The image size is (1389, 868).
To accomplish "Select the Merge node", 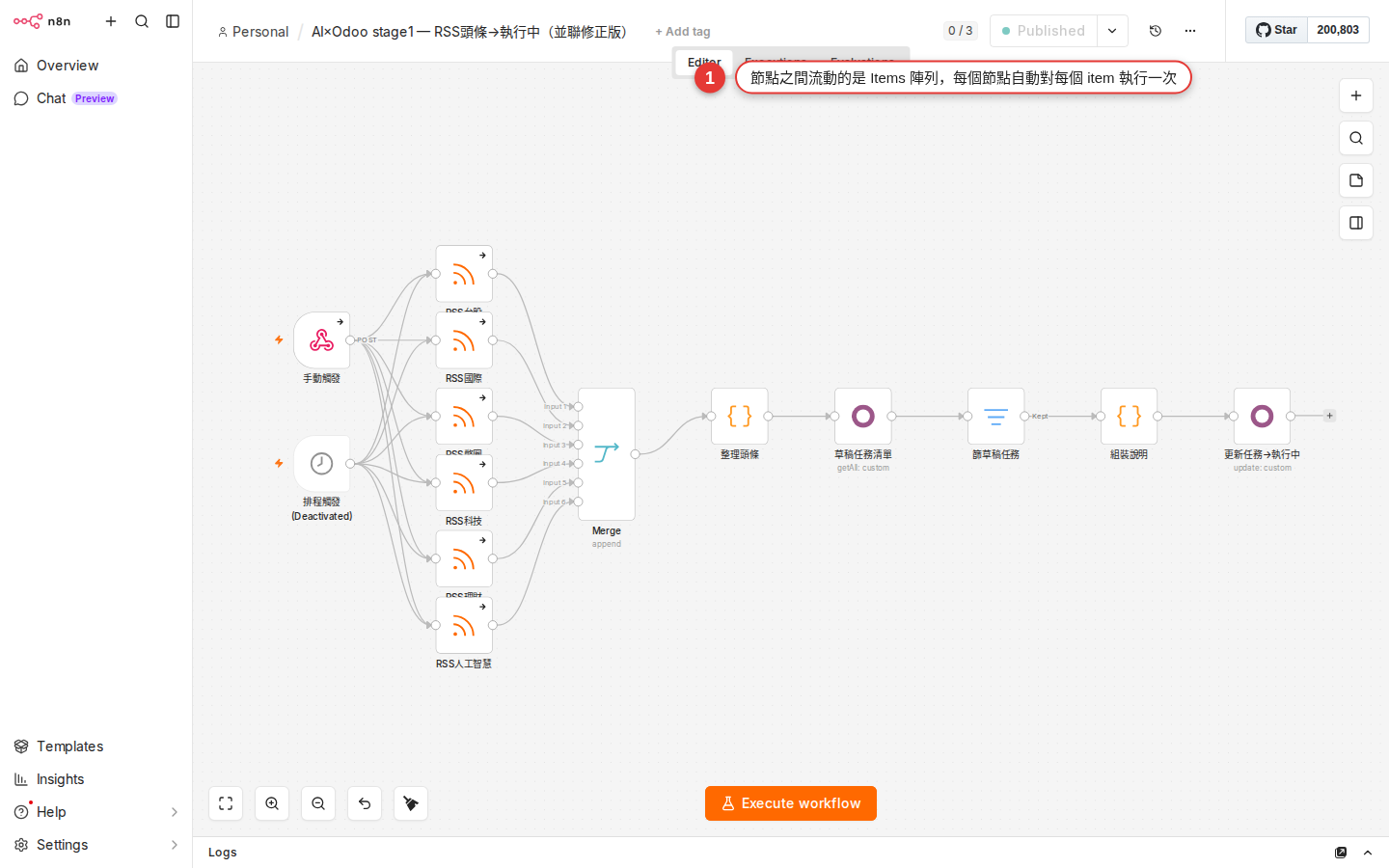I will coord(607,454).
